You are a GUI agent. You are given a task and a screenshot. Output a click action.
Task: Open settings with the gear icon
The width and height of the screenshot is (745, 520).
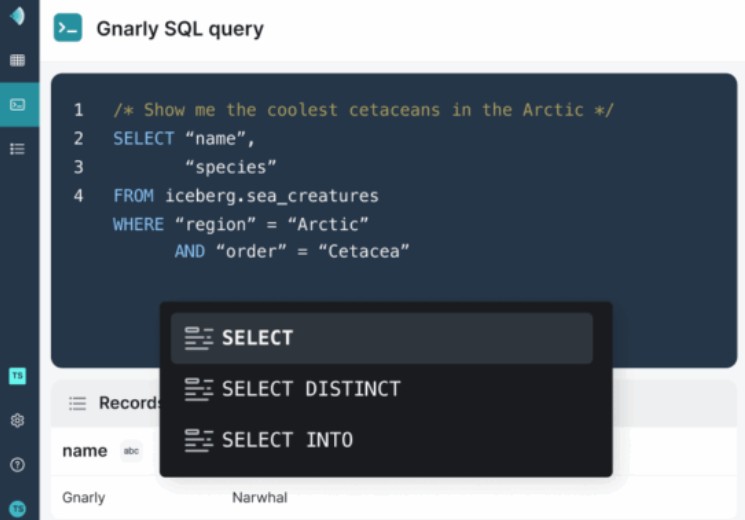point(17,421)
